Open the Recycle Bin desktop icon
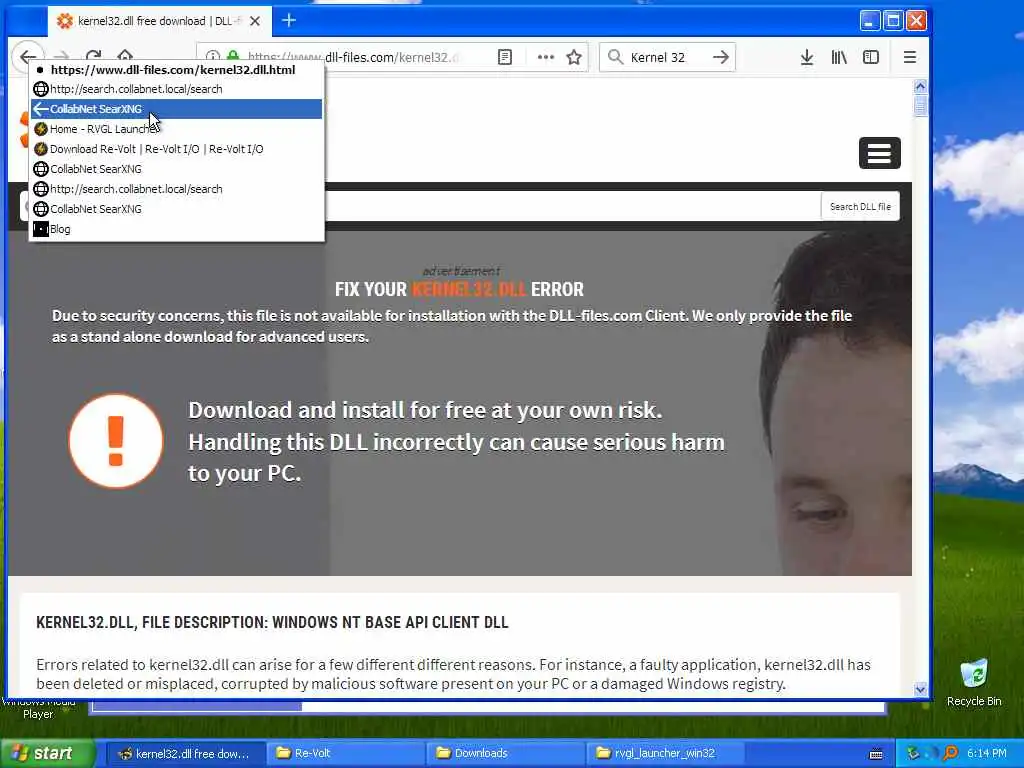 coord(974,682)
